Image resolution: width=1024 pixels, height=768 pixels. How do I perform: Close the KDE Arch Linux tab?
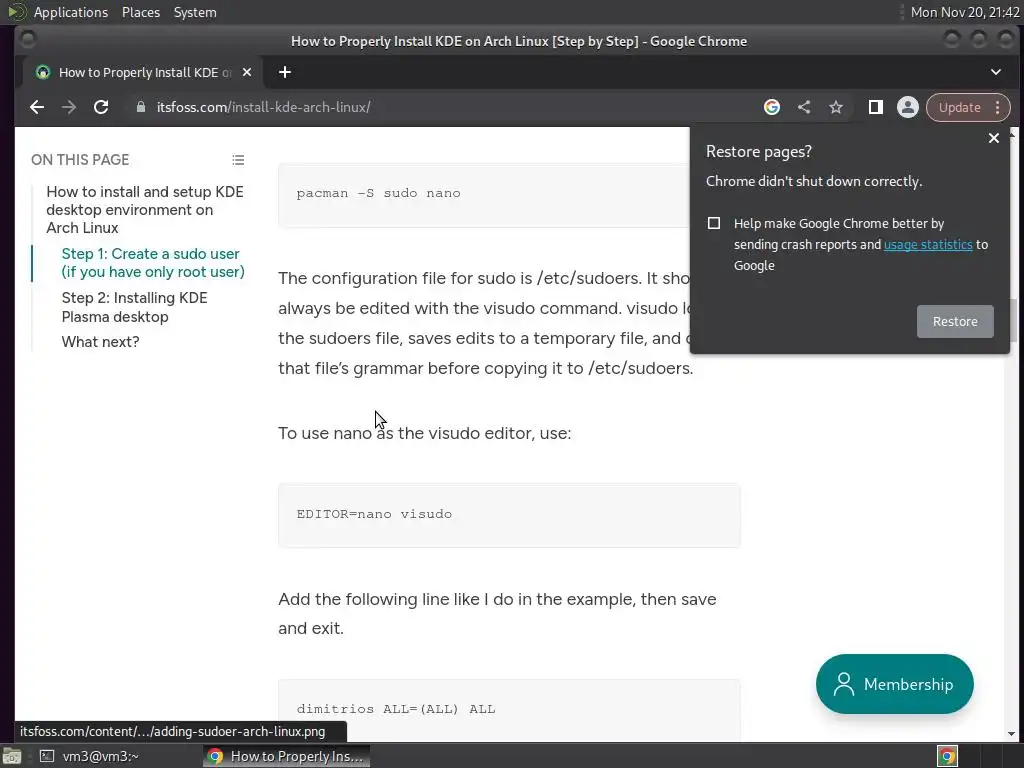tap(247, 72)
